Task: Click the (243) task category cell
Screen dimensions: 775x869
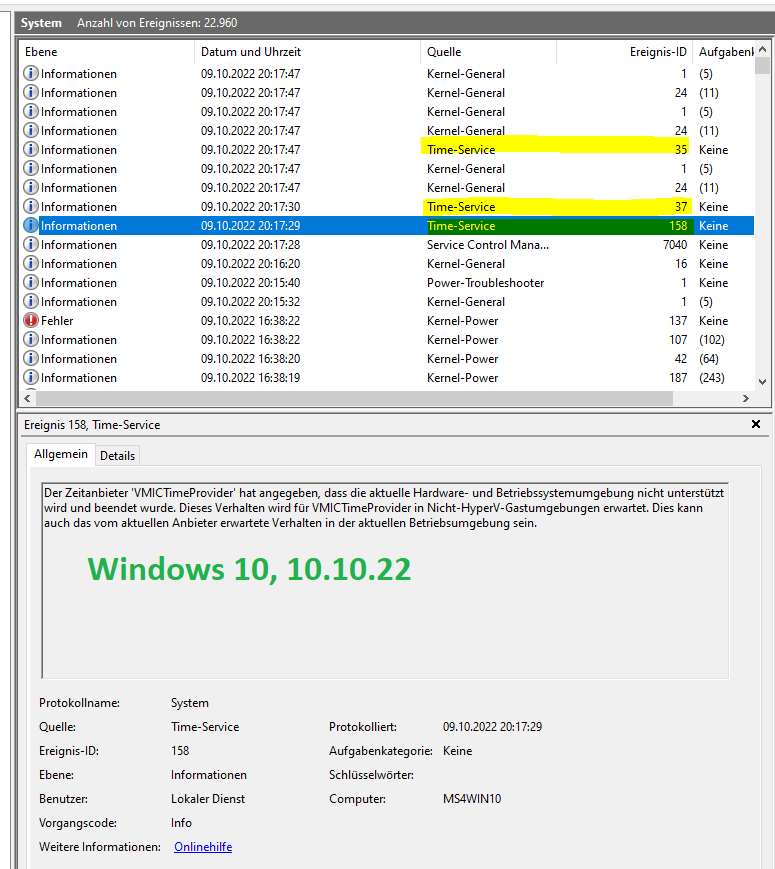Action: point(712,377)
